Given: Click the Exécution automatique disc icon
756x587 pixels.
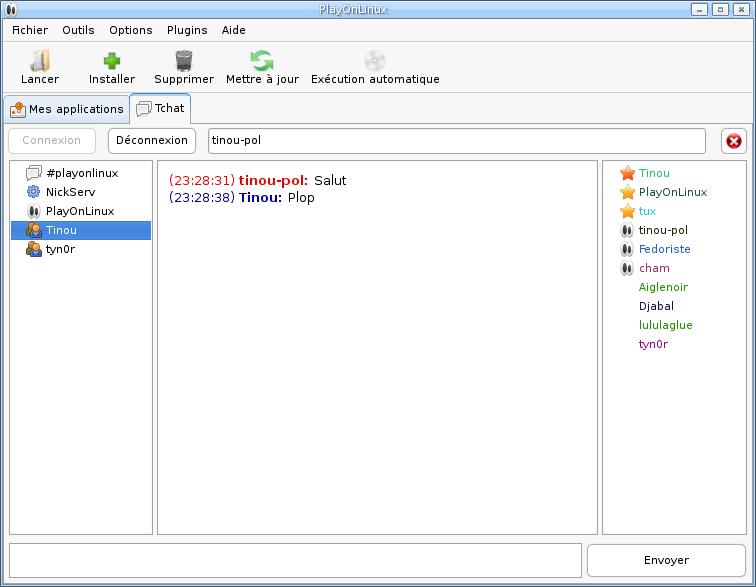Looking at the screenshot, I should point(375,61).
